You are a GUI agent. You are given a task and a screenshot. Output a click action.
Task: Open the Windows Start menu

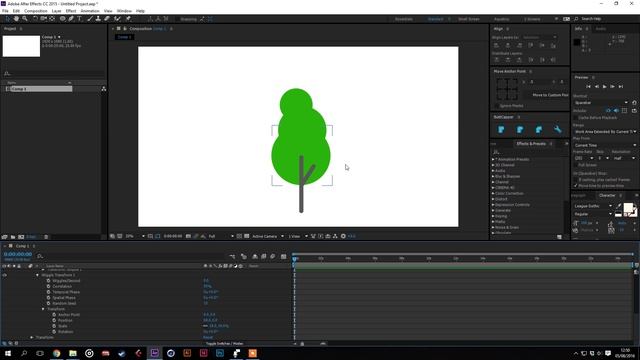click(x=8, y=353)
